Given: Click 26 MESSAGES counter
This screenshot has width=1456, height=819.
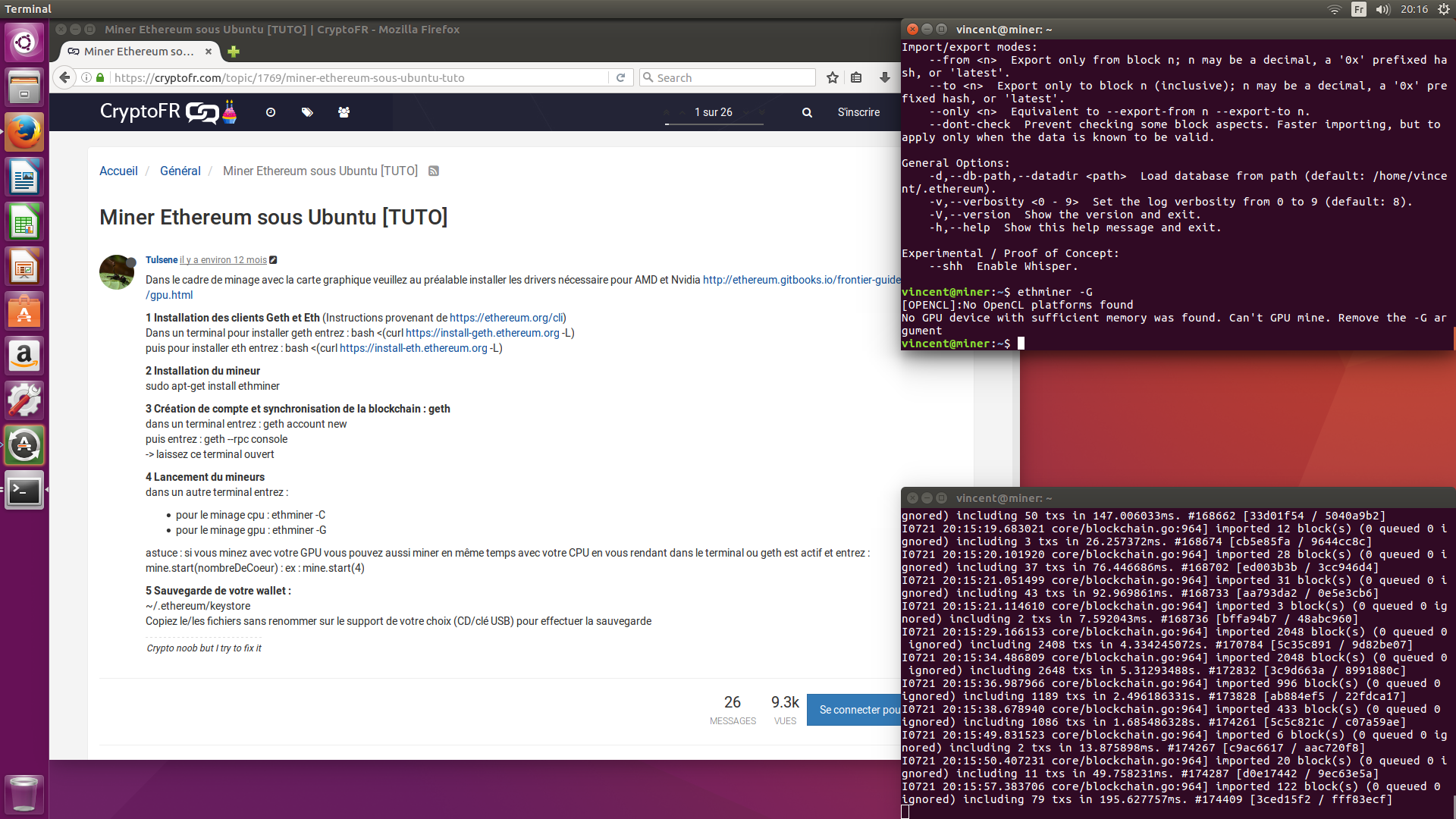Looking at the screenshot, I should tap(733, 710).
